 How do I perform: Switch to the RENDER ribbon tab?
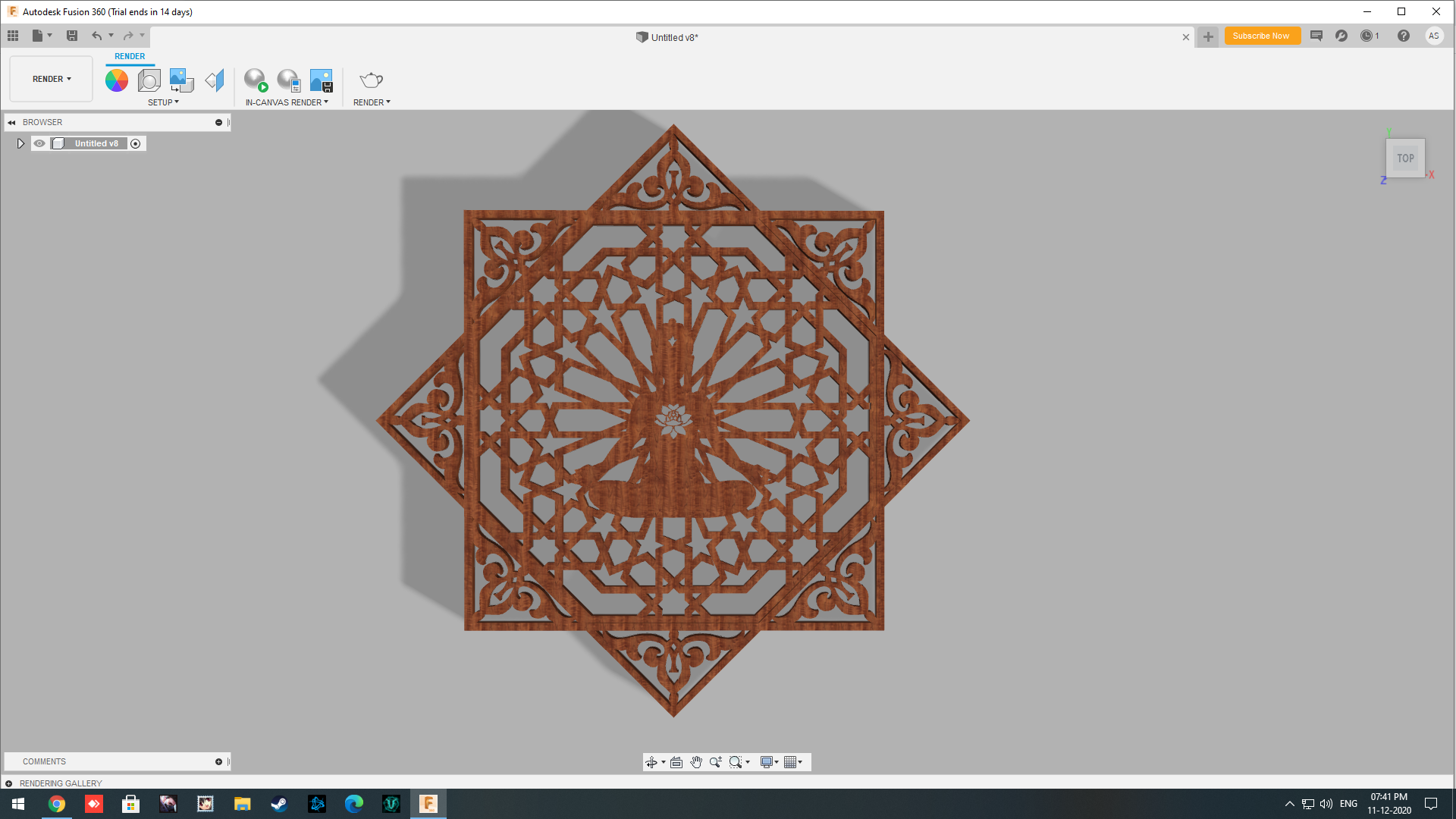tap(130, 56)
